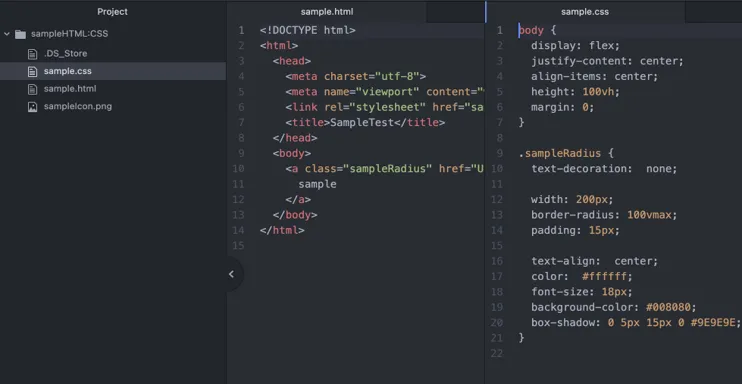
Task: Select sampleIcon.png in the project tree
Action: point(78,106)
